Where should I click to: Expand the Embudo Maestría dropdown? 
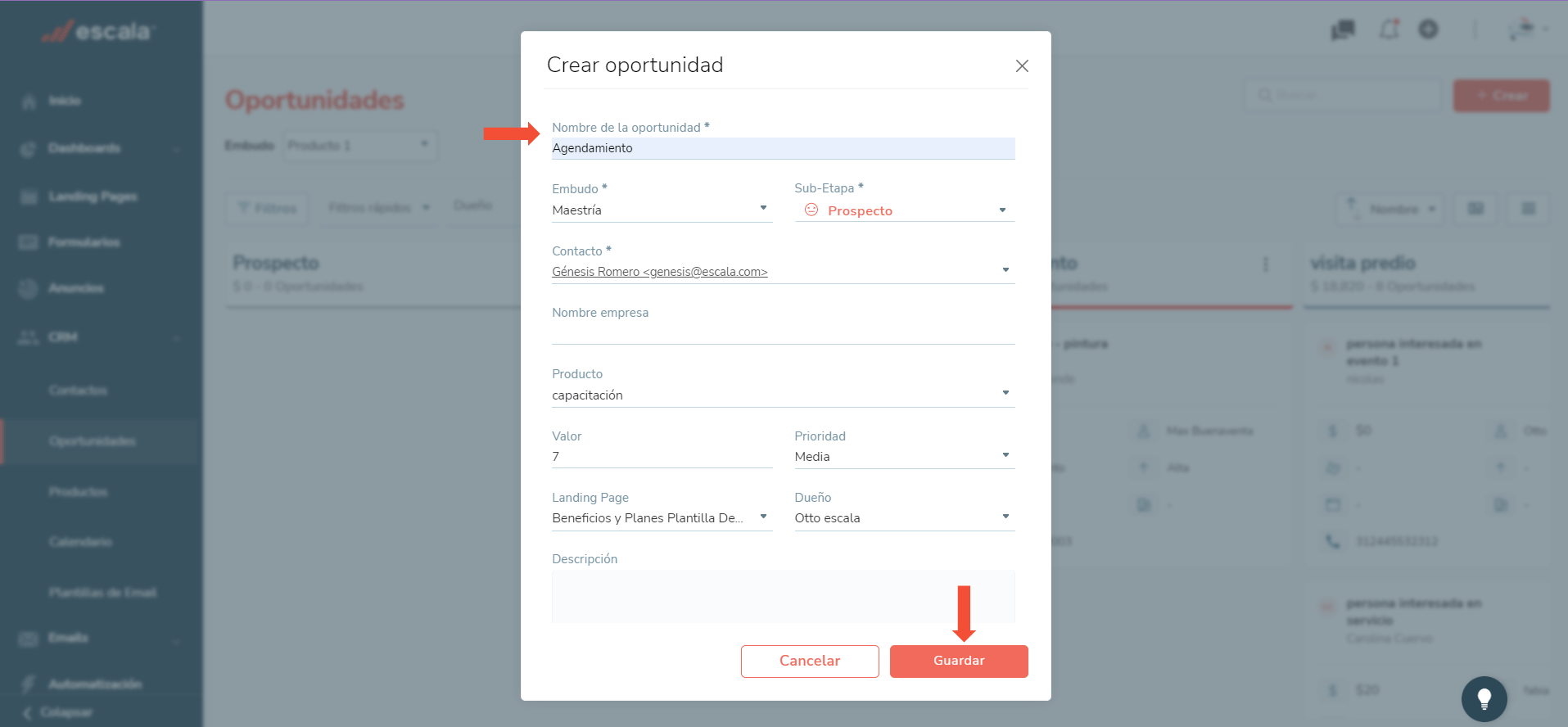click(x=662, y=210)
